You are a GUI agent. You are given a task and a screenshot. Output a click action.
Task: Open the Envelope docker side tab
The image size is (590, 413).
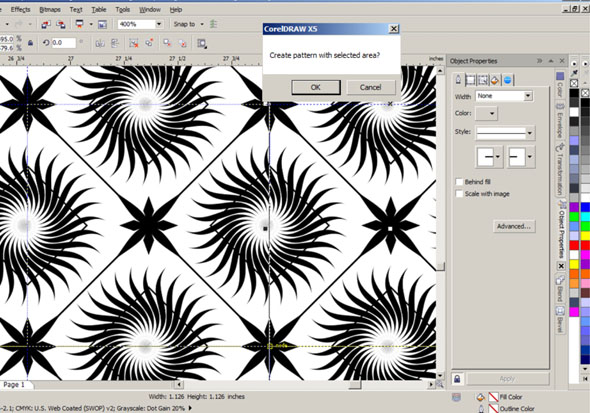click(560, 120)
